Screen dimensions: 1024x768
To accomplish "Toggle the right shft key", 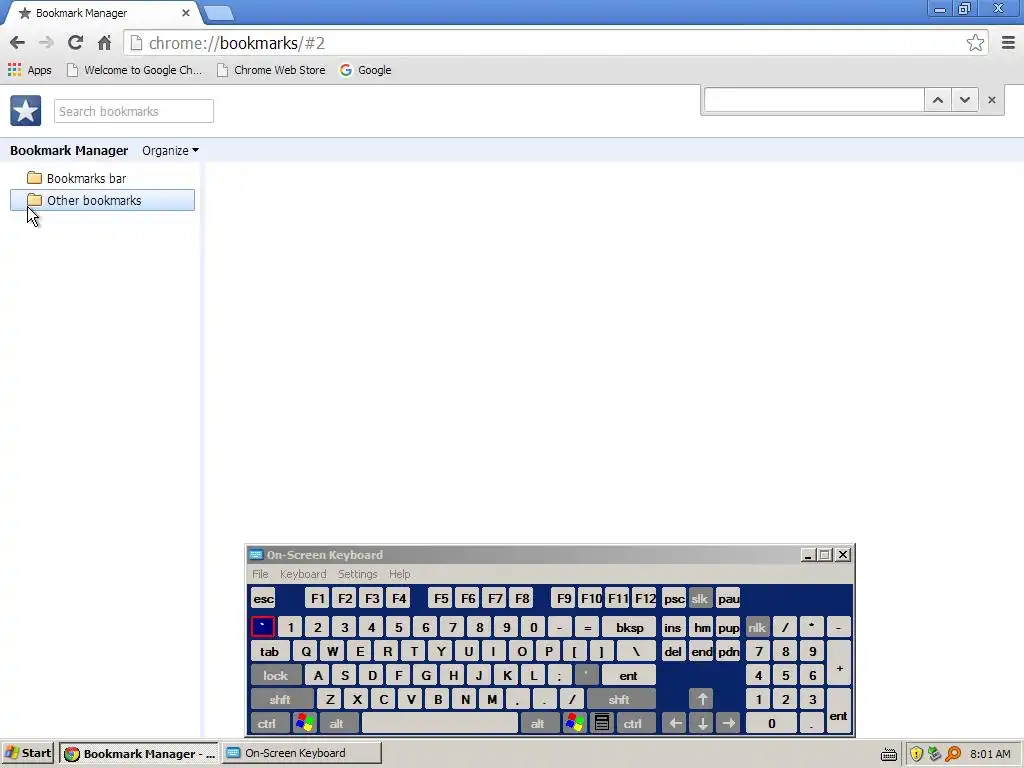I will (x=619, y=699).
